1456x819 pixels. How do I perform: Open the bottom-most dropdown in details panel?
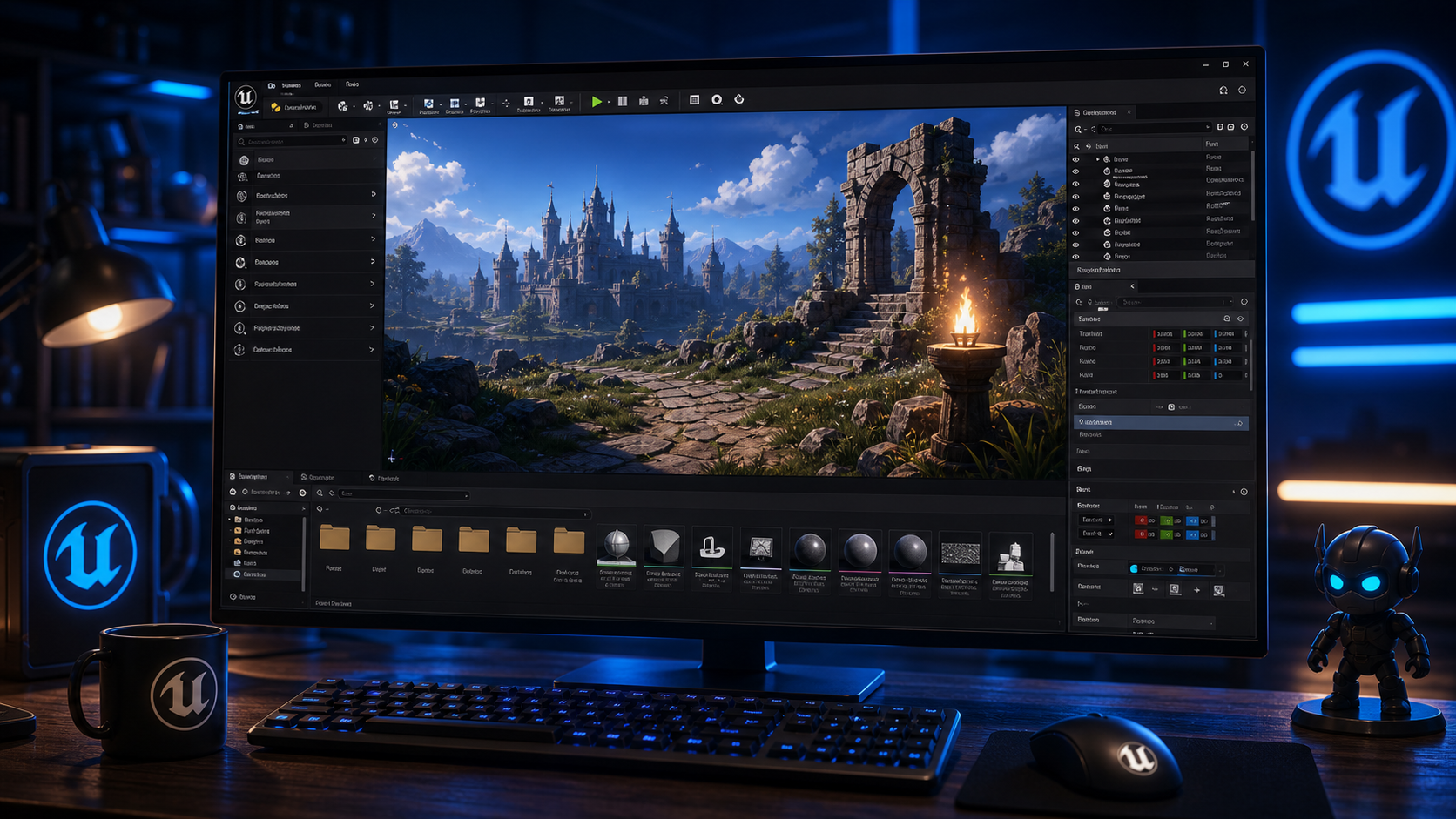(x=1171, y=622)
